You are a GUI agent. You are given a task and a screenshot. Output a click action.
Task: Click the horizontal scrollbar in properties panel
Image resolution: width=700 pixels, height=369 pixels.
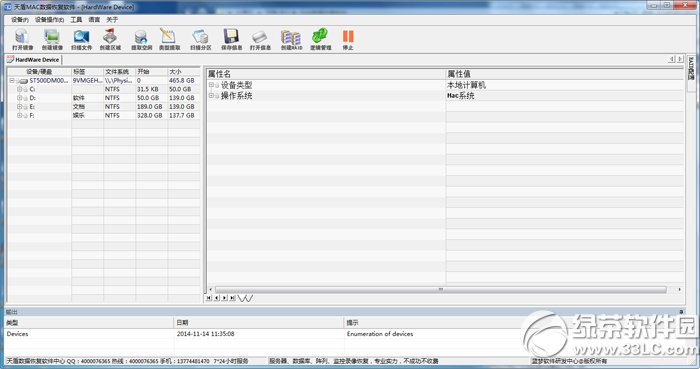(441, 290)
